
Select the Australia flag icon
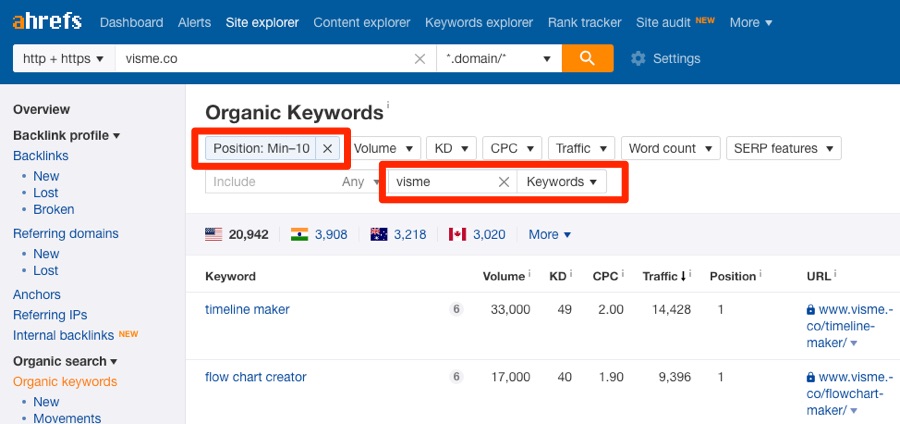point(379,234)
